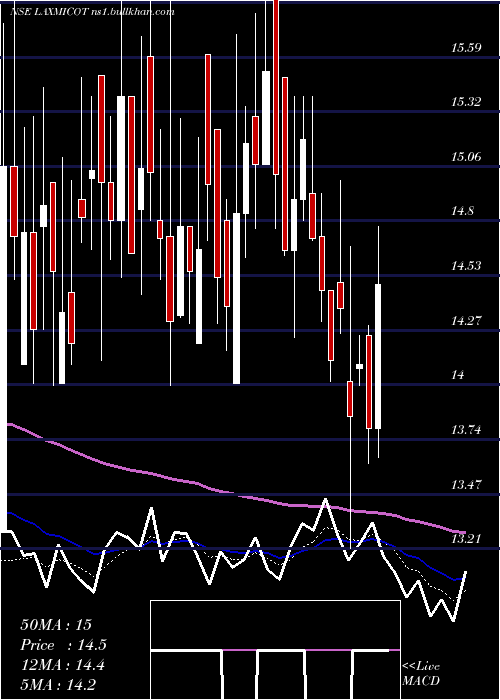Click the MACD histogram panel box

pyautogui.click(x=275, y=650)
